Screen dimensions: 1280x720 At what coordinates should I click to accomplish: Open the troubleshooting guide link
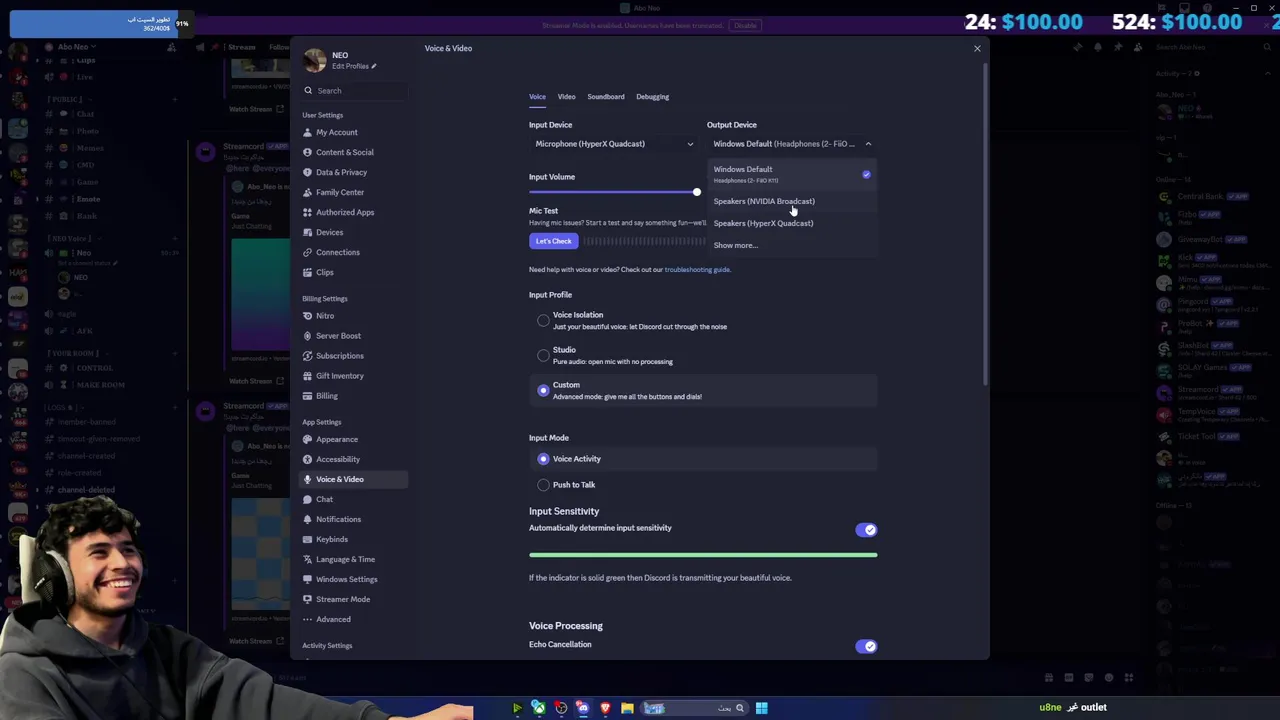click(x=697, y=270)
